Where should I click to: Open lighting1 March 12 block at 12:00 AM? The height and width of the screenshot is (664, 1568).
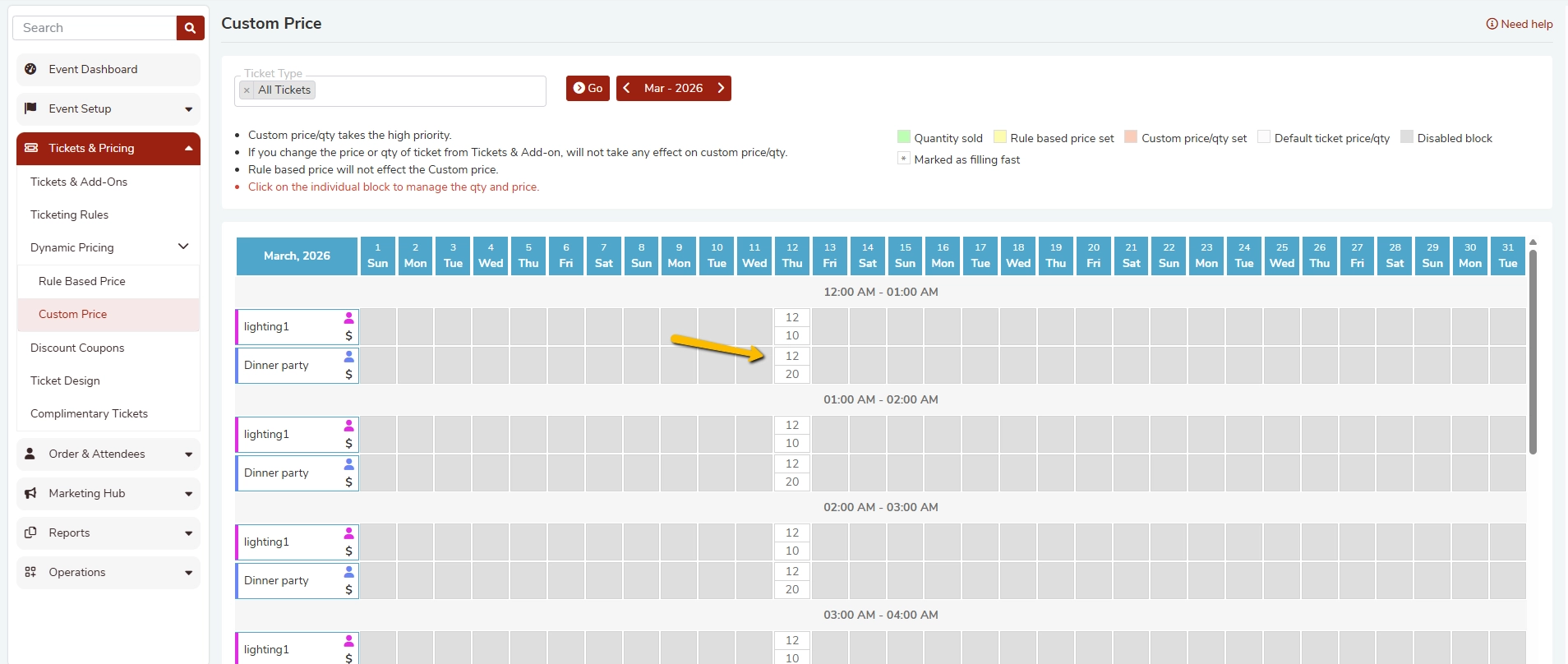[x=792, y=326]
